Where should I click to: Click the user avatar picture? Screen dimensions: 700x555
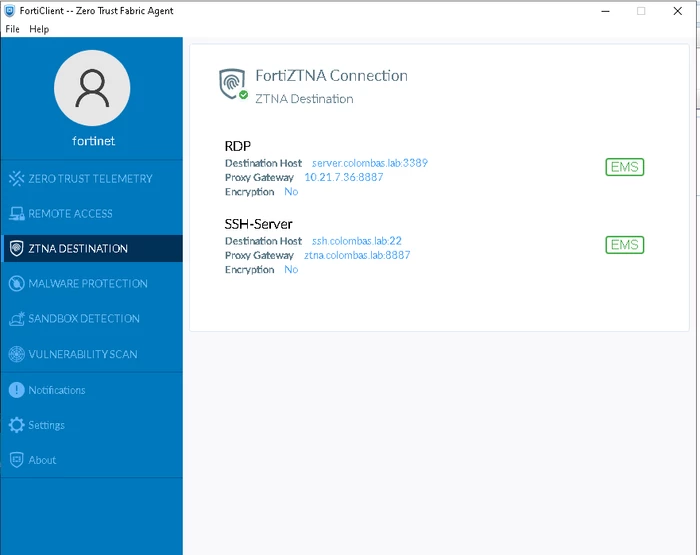(92, 88)
